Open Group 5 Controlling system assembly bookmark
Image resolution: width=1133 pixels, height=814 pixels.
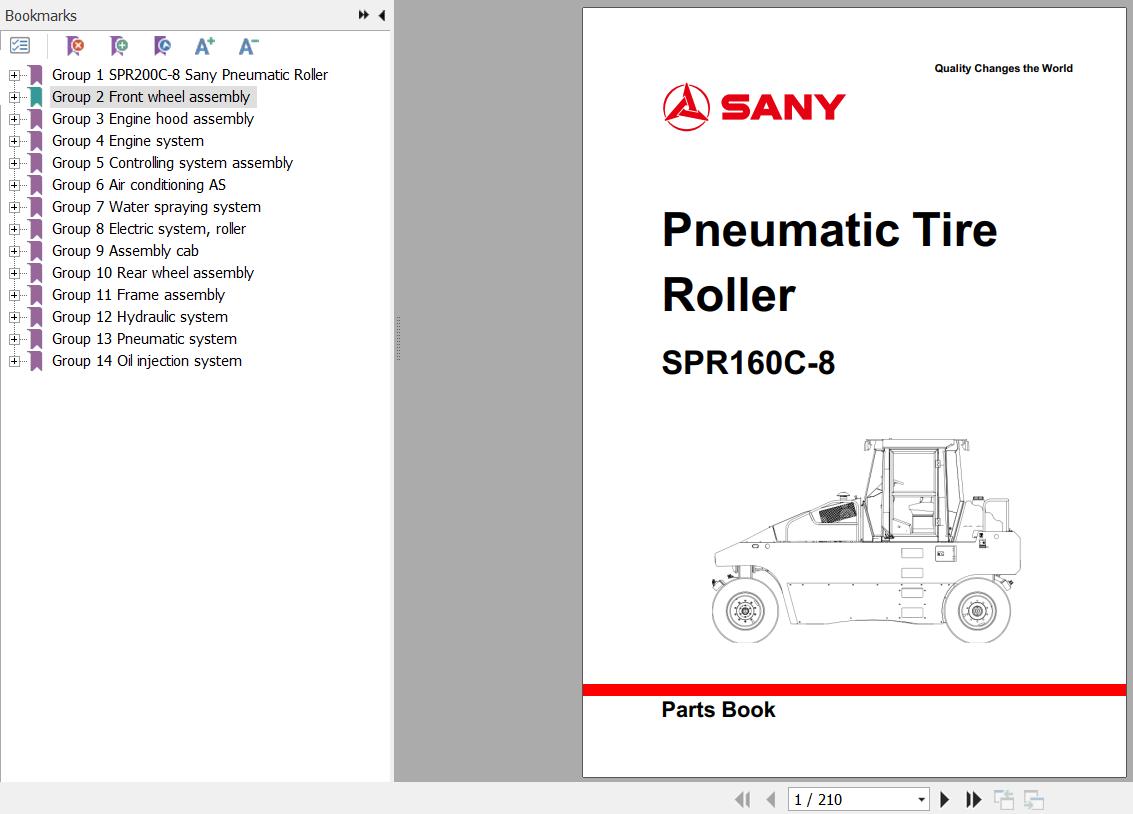(172, 163)
